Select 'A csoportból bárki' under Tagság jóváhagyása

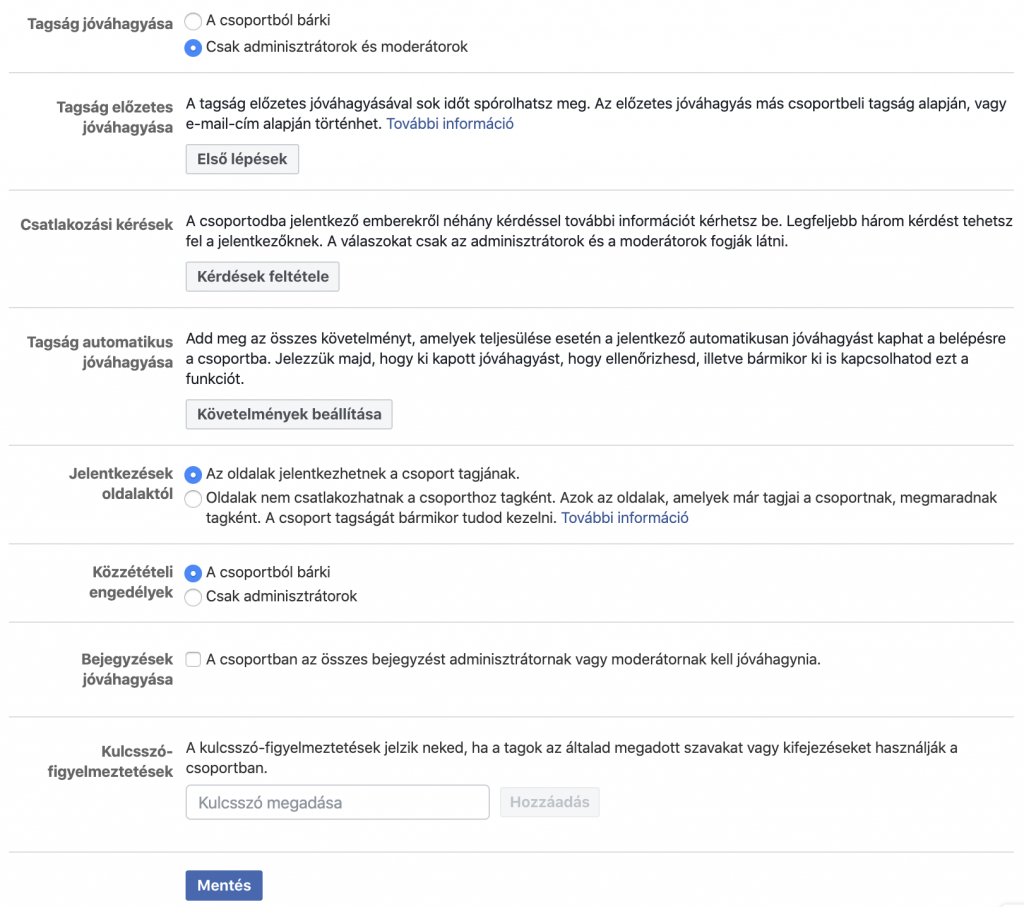(193, 22)
